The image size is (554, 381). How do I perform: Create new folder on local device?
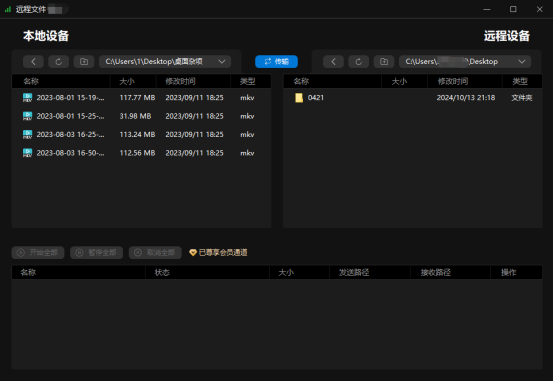click(x=84, y=61)
